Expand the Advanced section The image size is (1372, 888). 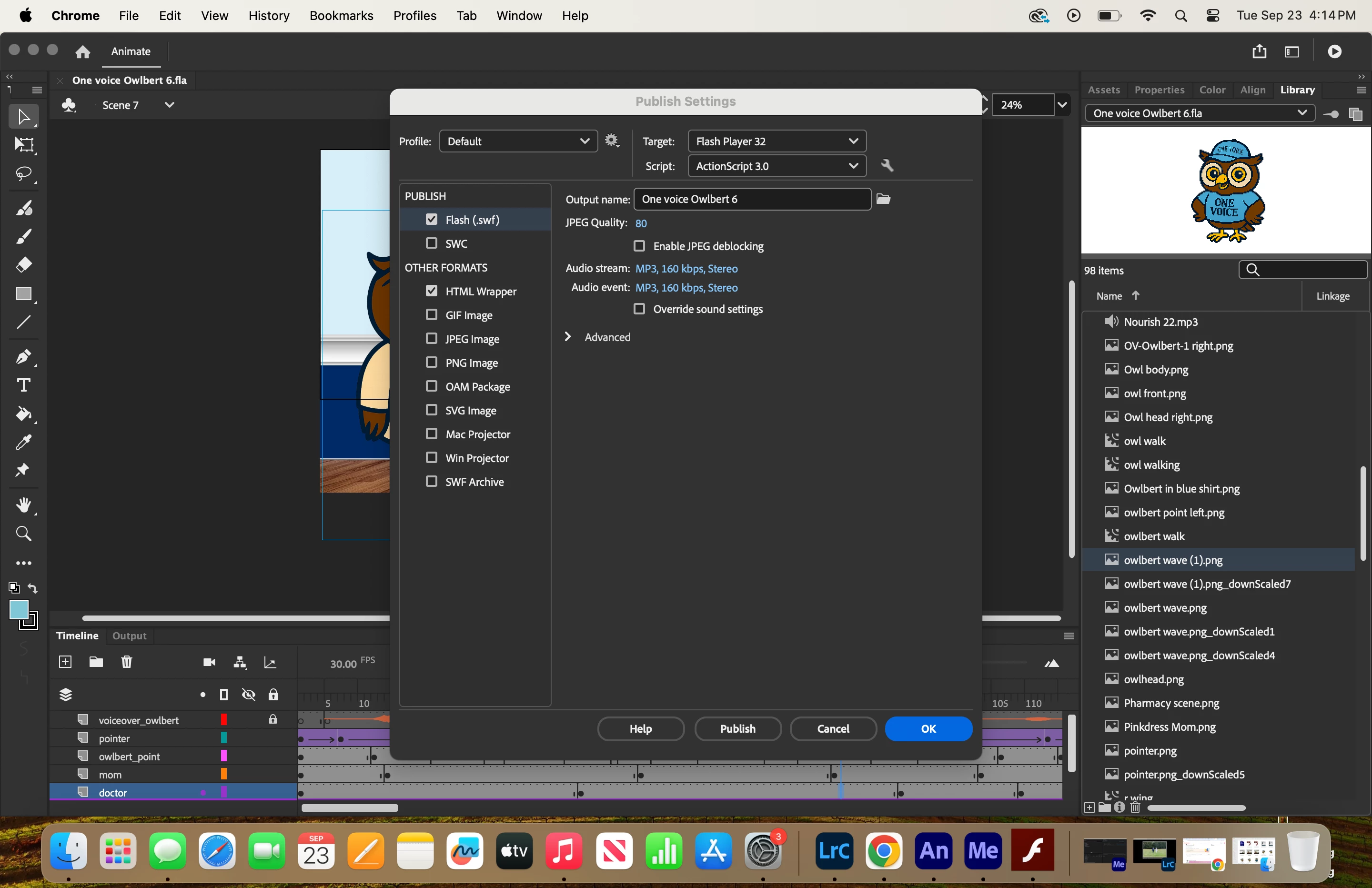[568, 337]
